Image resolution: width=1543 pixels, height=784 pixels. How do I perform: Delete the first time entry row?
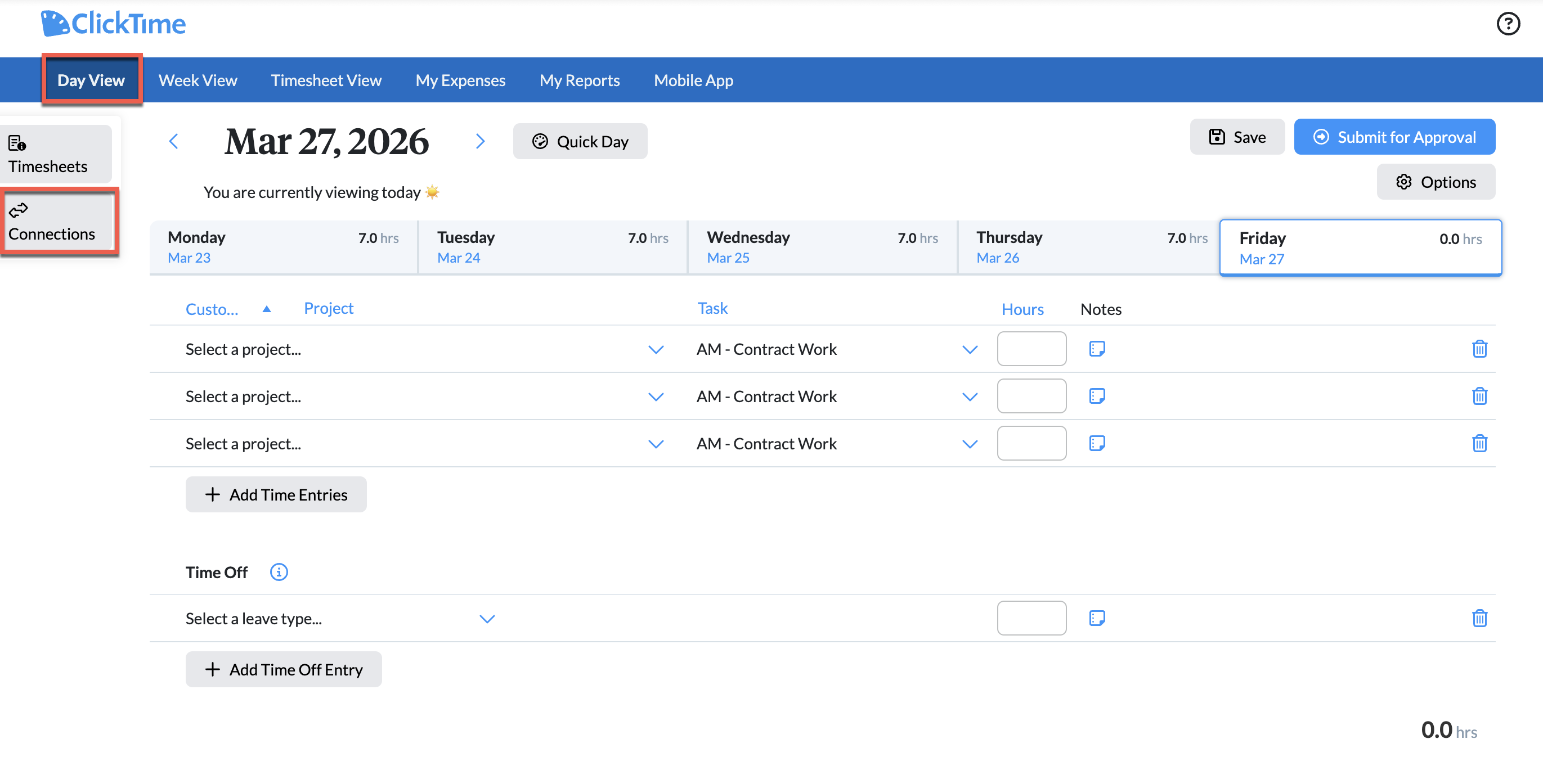point(1479,349)
